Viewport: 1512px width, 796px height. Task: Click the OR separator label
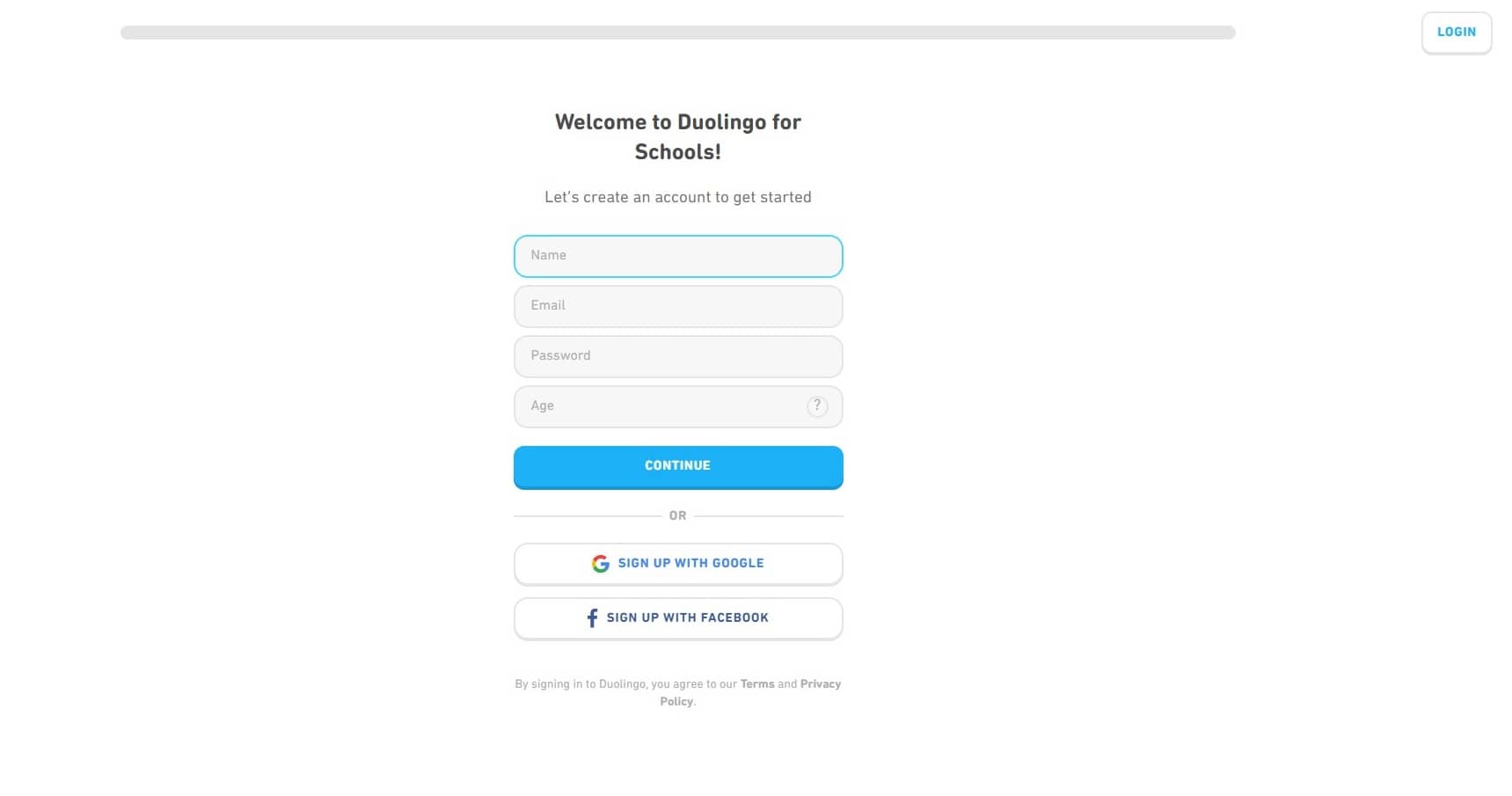[x=677, y=515]
